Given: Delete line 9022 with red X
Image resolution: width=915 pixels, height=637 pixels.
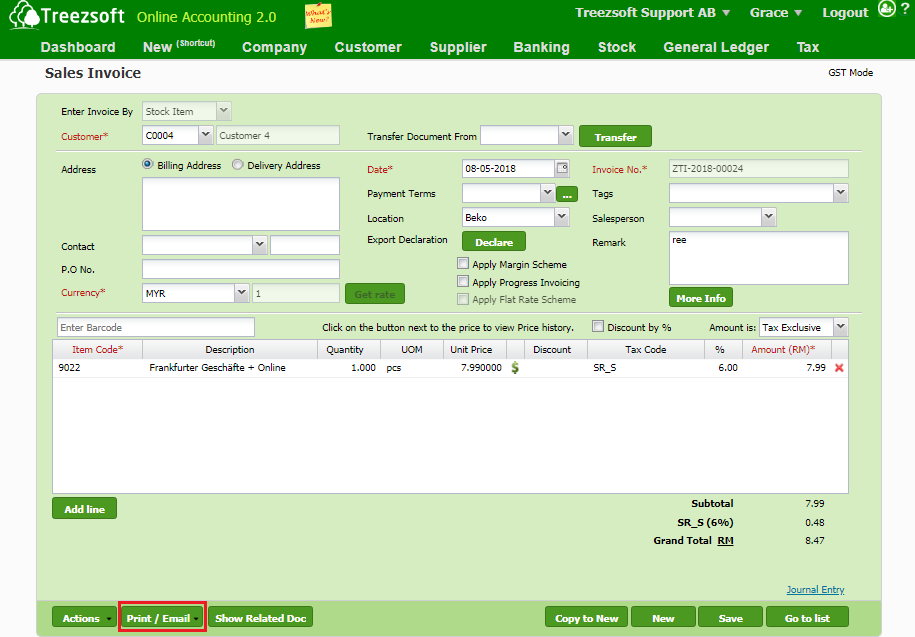Looking at the screenshot, I should tap(839, 368).
